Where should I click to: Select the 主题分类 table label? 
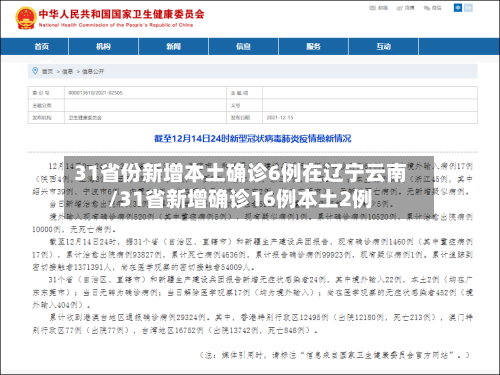(x=42, y=105)
